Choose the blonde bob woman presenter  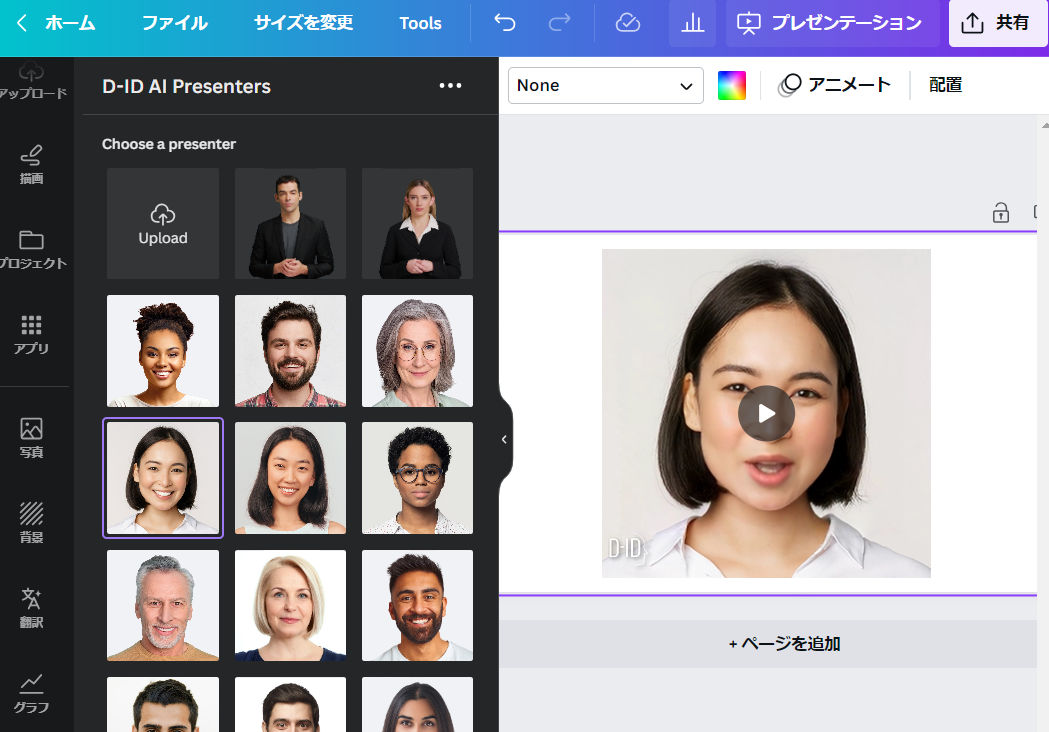[290, 606]
